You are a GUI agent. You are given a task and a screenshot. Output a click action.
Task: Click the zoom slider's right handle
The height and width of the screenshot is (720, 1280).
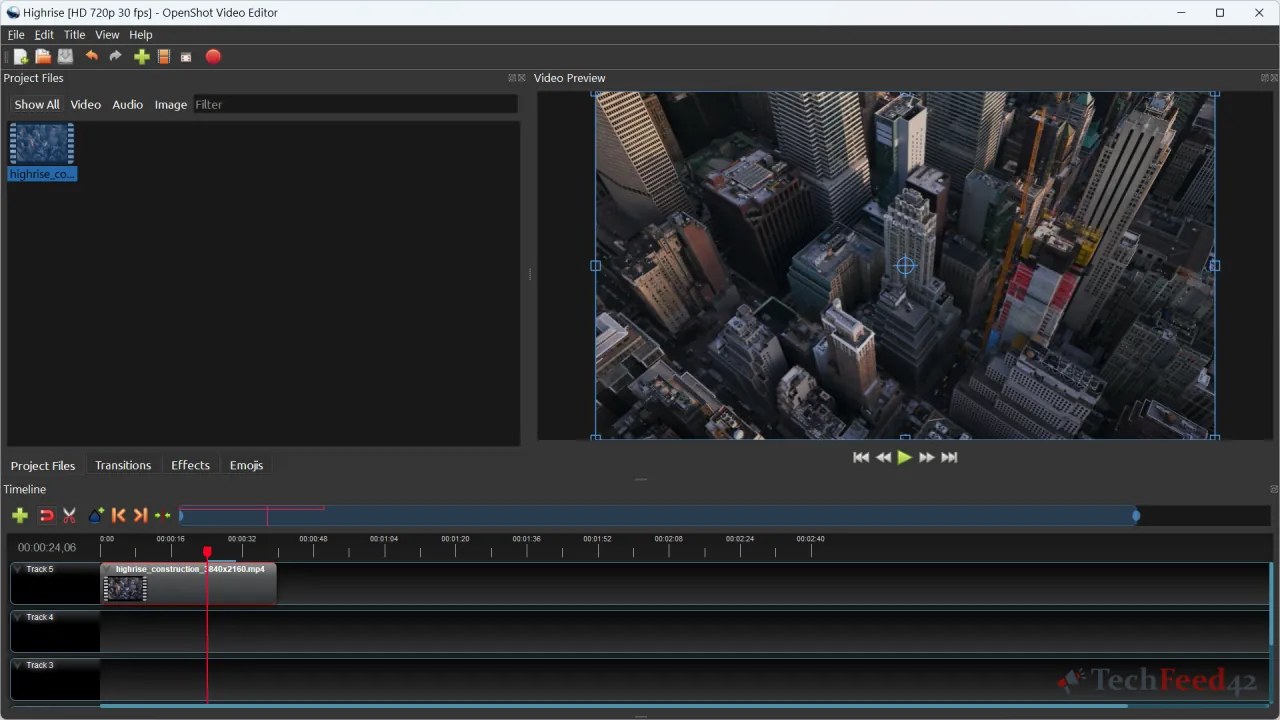coord(1136,516)
